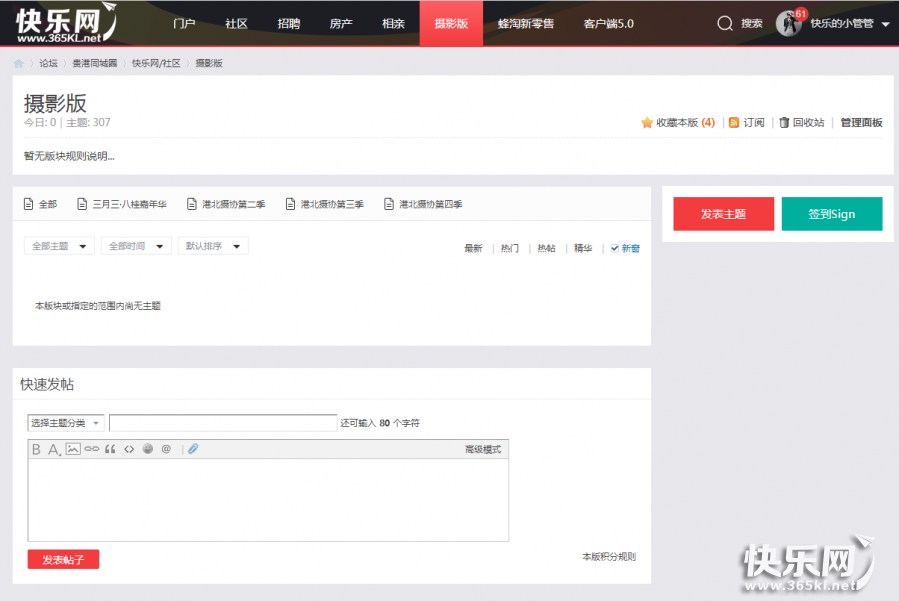Viewport: 899px width, 601px height.
Task: Click the 快乐网/社区 breadcrumb link
Action: tap(156, 63)
